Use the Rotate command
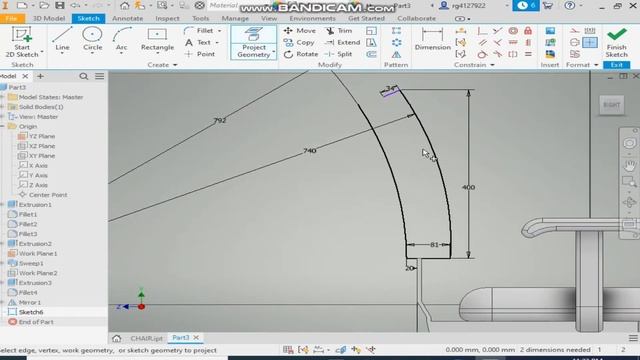This screenshot has width=640, height=360. 301,54
